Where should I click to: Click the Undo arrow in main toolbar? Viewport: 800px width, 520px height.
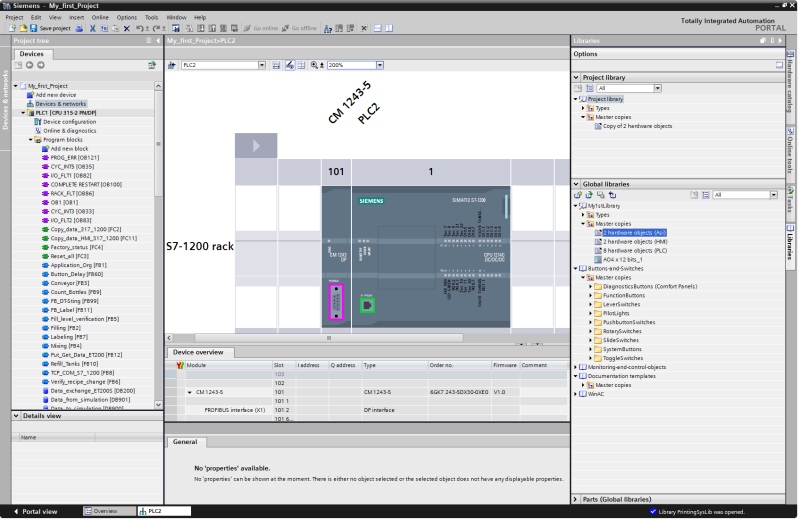137,28
